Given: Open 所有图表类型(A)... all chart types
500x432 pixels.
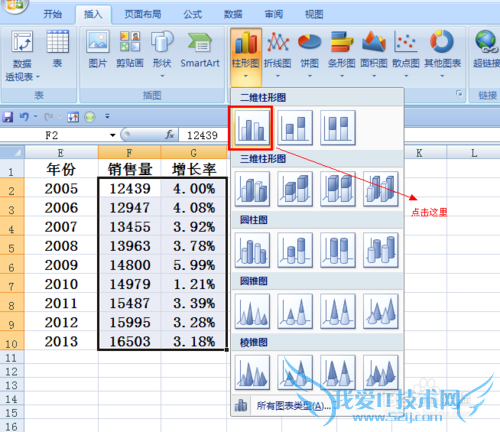Looking at the screenshot, I should click(x=317, y=406).
